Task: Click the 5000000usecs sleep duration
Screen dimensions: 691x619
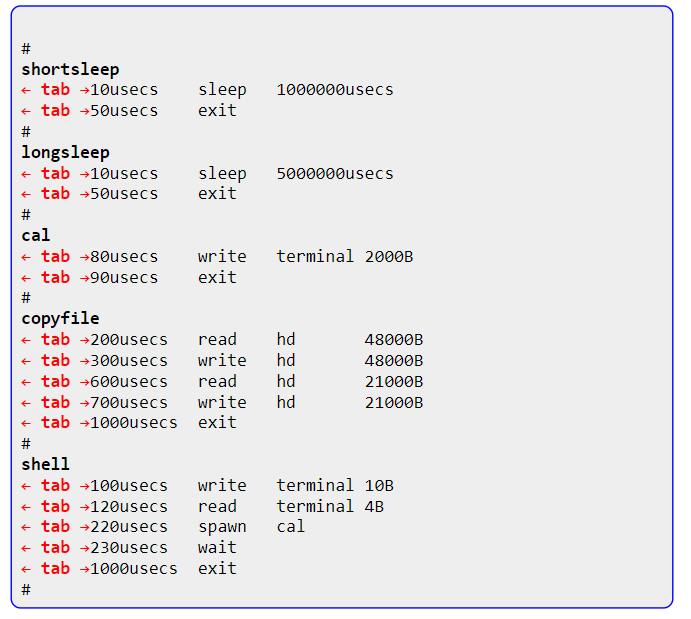Action: click(x=335, y=173)
